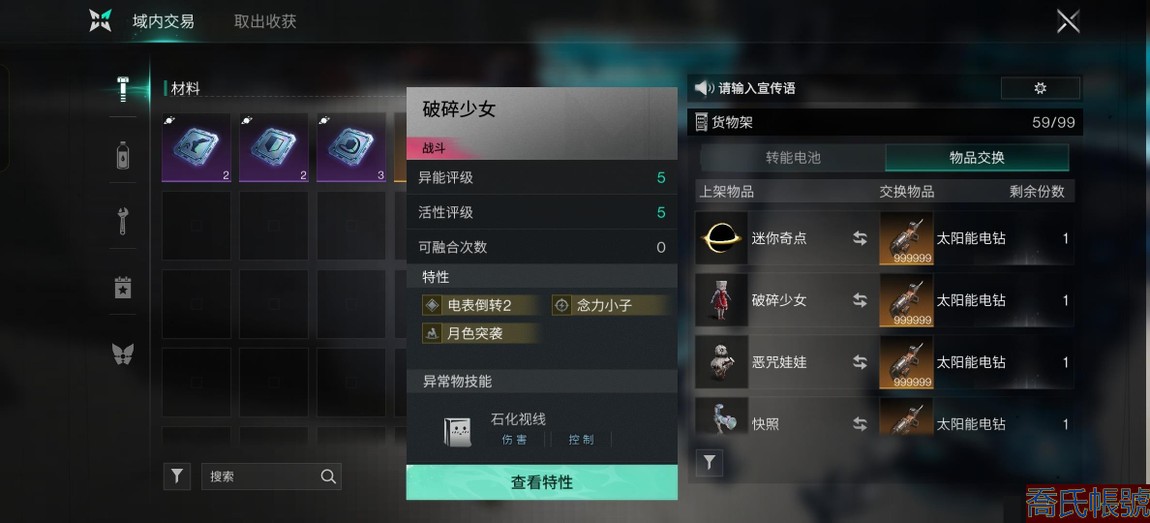1150x523 pixels.
Task: Open the butterfly category icon in sidebar
Action: coord(122,354)
